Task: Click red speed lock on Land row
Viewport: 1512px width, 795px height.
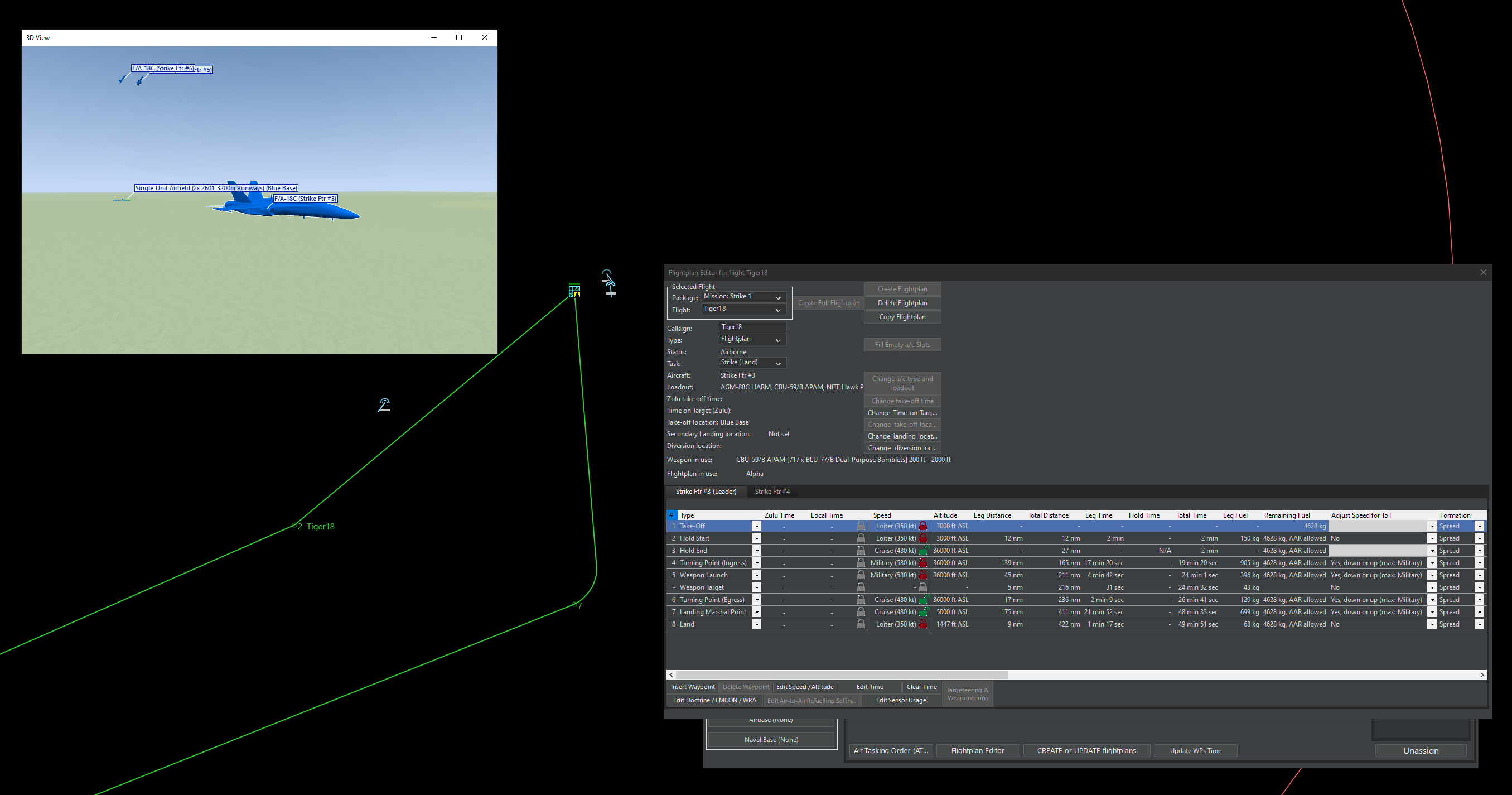Action: point(923,624)
